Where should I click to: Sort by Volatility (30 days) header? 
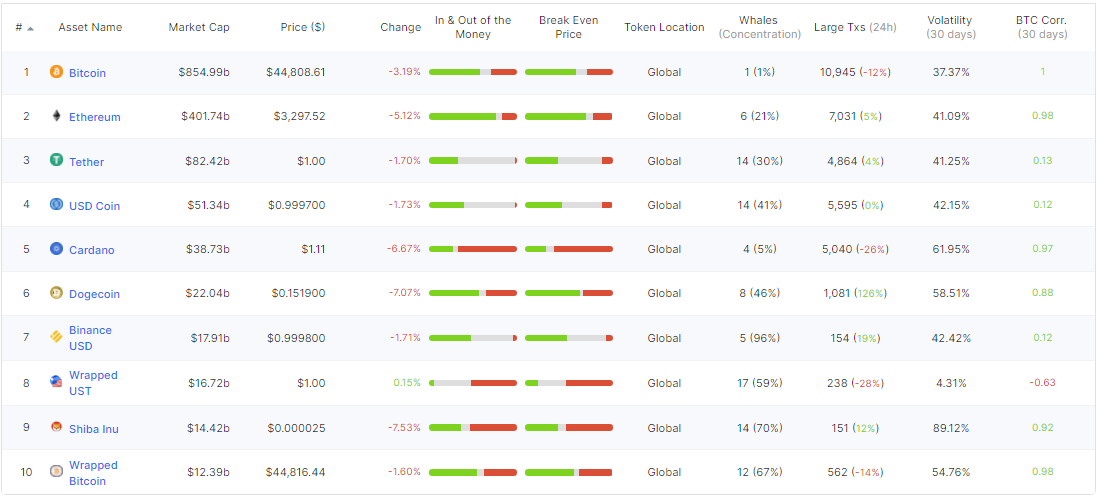[x=950, y=27]
